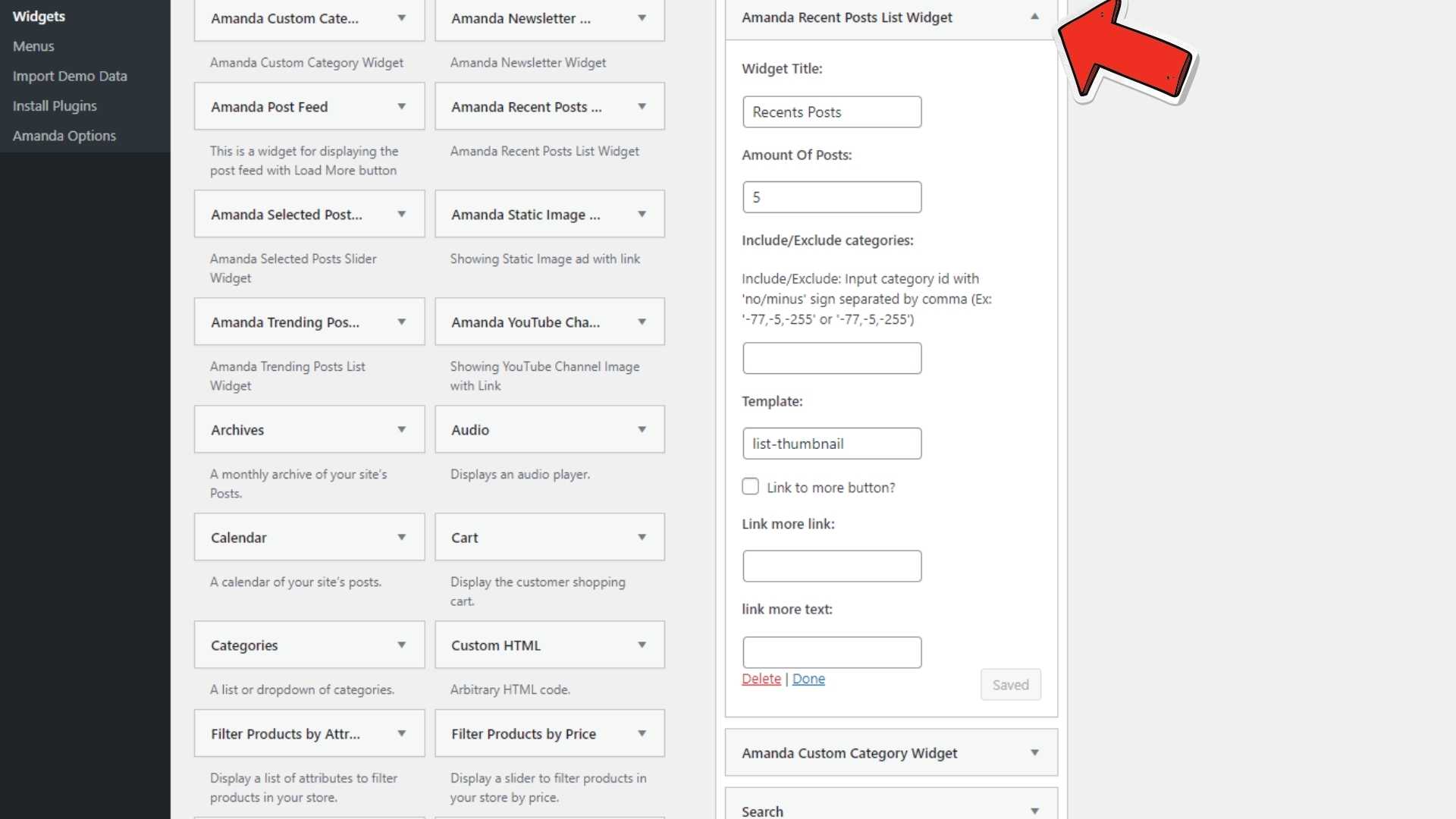Image resolution: width=1456 pixels, height=819 pixels.
Task: Expand the Custom HTML widget arrow
Action: [x=642, y=645]
